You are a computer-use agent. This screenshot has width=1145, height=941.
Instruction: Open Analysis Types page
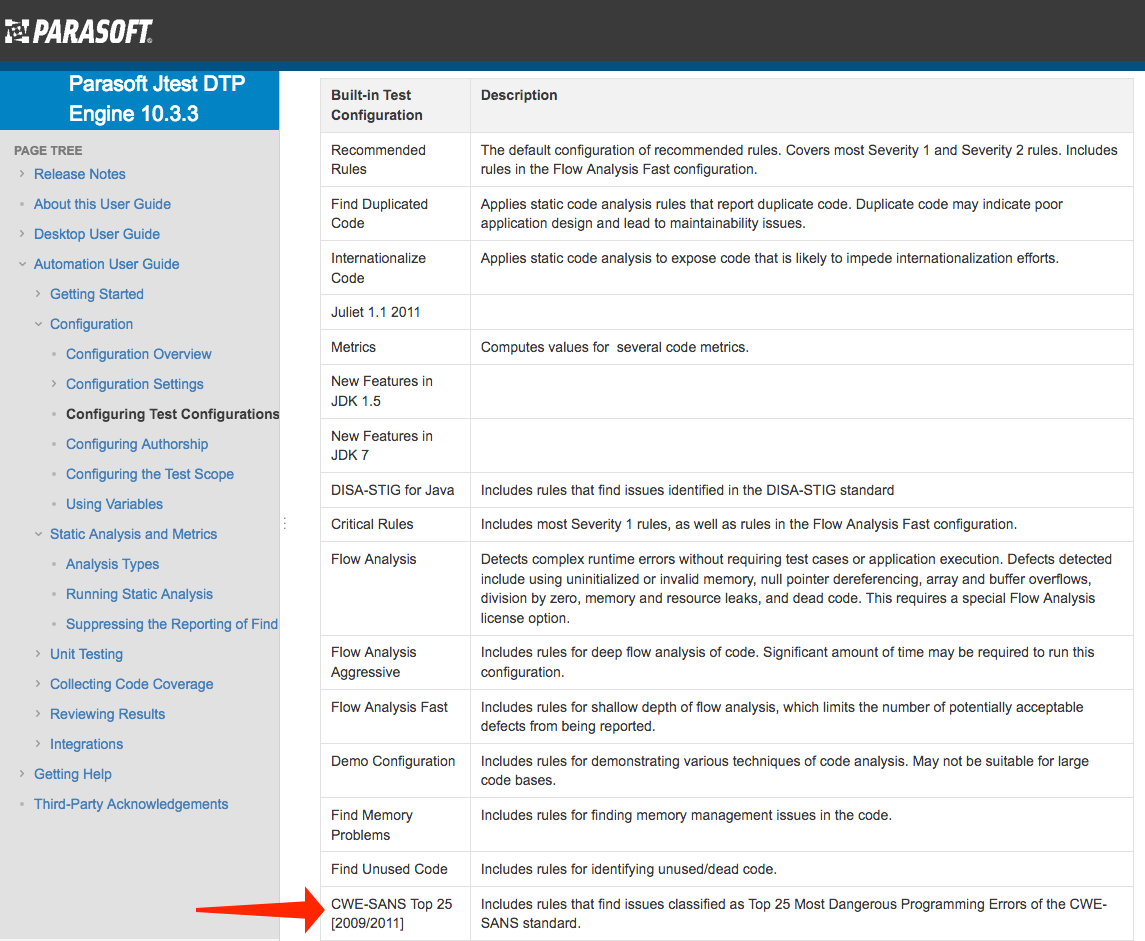pyautogui.click(x=112, y=564)
